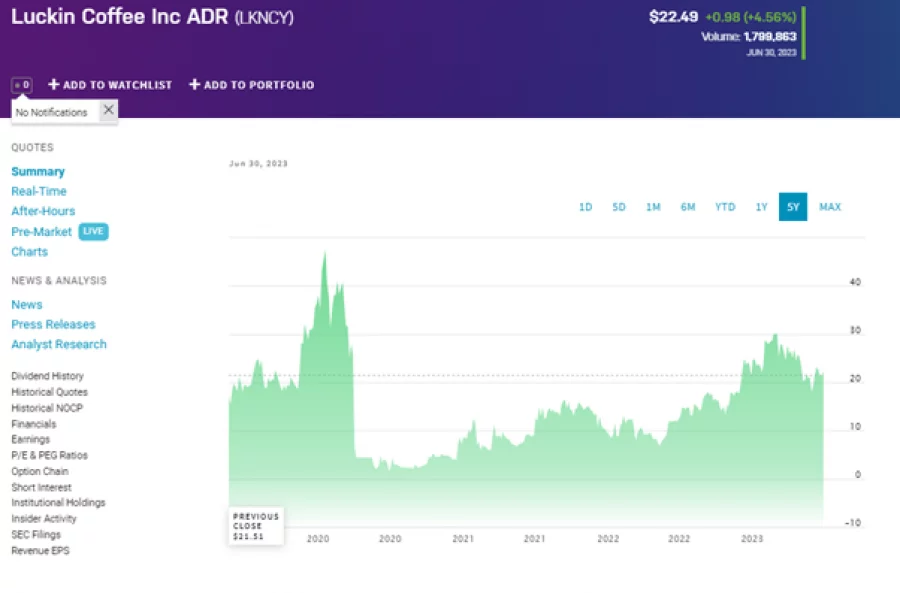Click the plus icon beside Add to Portfolio

[195, 84]
